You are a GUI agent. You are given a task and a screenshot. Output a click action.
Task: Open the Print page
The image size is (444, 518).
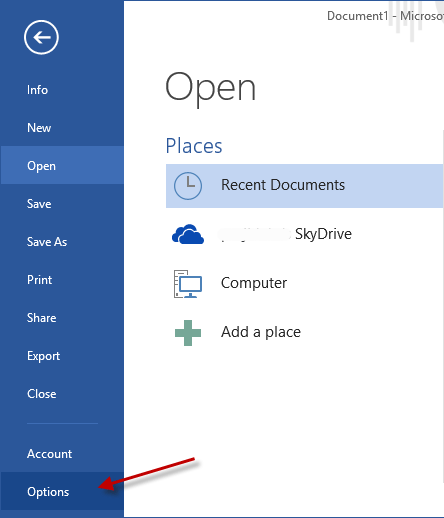[62, 280]
